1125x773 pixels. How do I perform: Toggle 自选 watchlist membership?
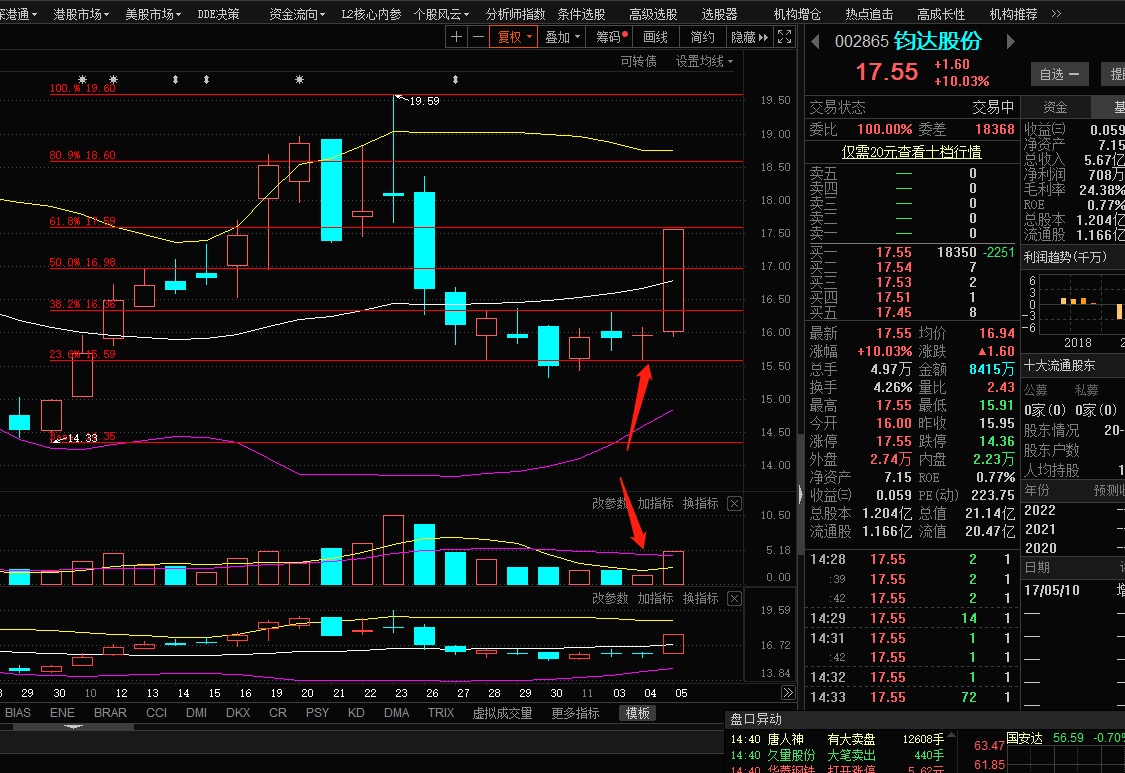coord(1059,74)
